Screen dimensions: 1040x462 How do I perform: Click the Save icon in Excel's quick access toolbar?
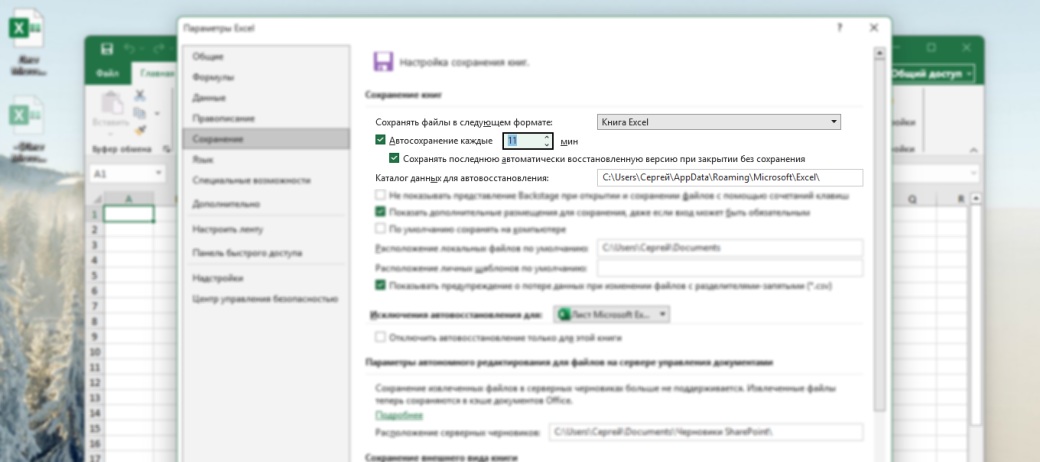pyautogui.click(x=107, y=48)
